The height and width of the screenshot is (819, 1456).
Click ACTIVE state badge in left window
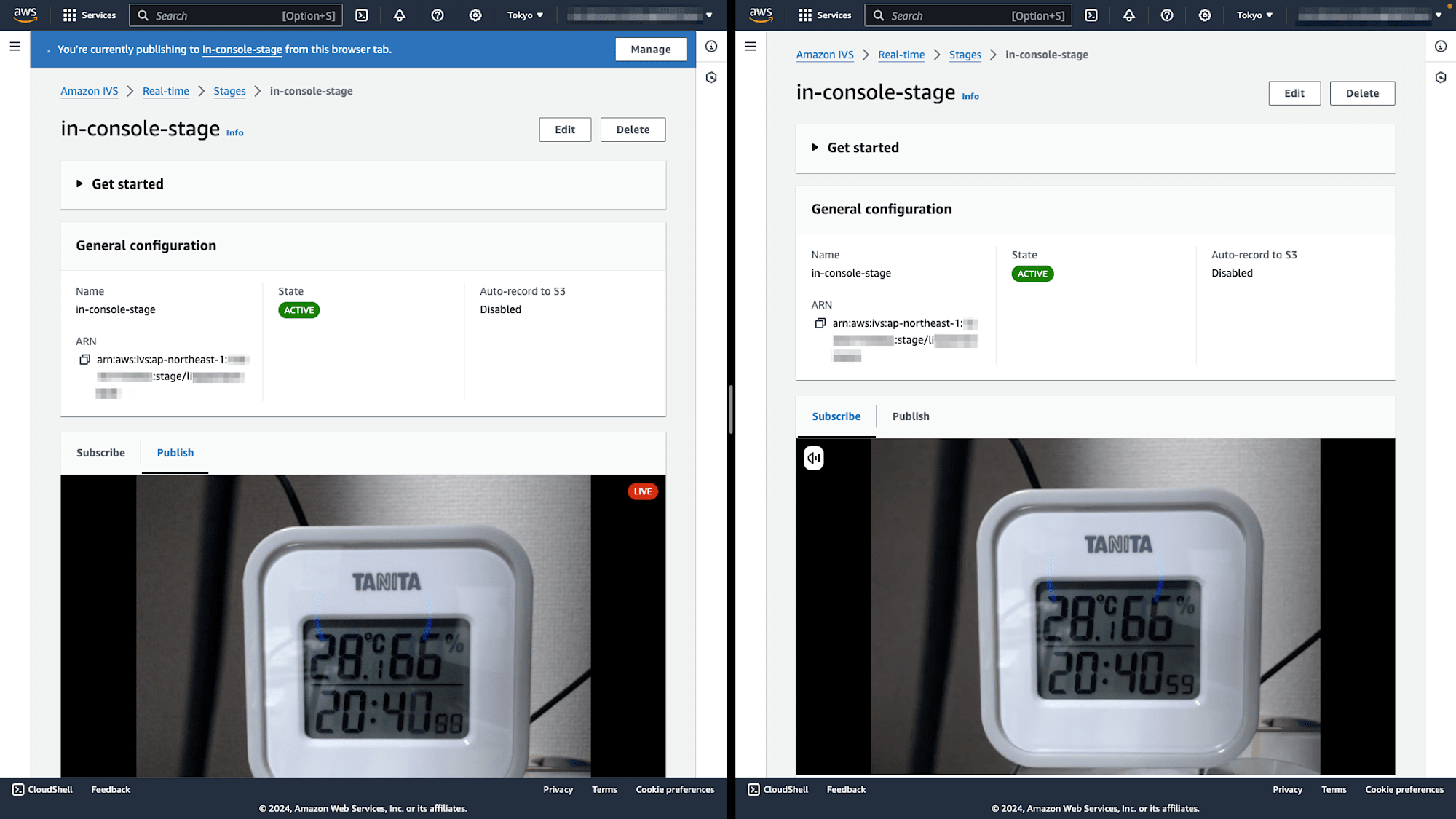(x=298, y=310)
